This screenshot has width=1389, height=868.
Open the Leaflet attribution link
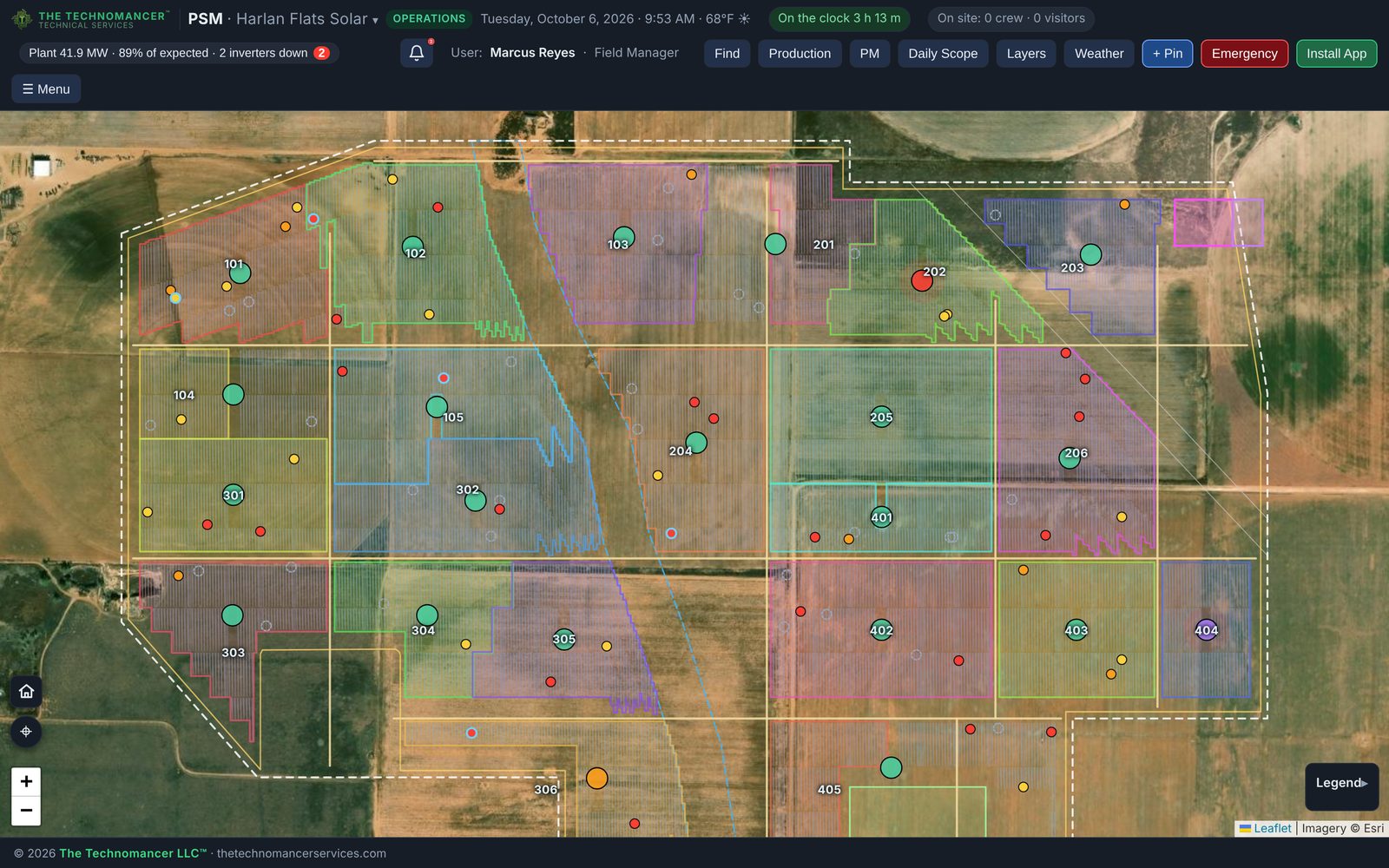click(1272, 828)
